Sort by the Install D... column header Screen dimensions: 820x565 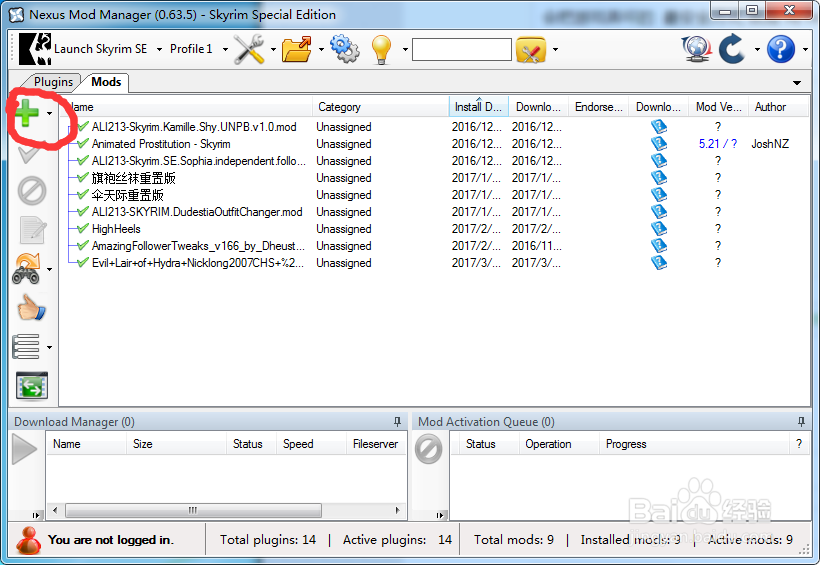(479, 107)
